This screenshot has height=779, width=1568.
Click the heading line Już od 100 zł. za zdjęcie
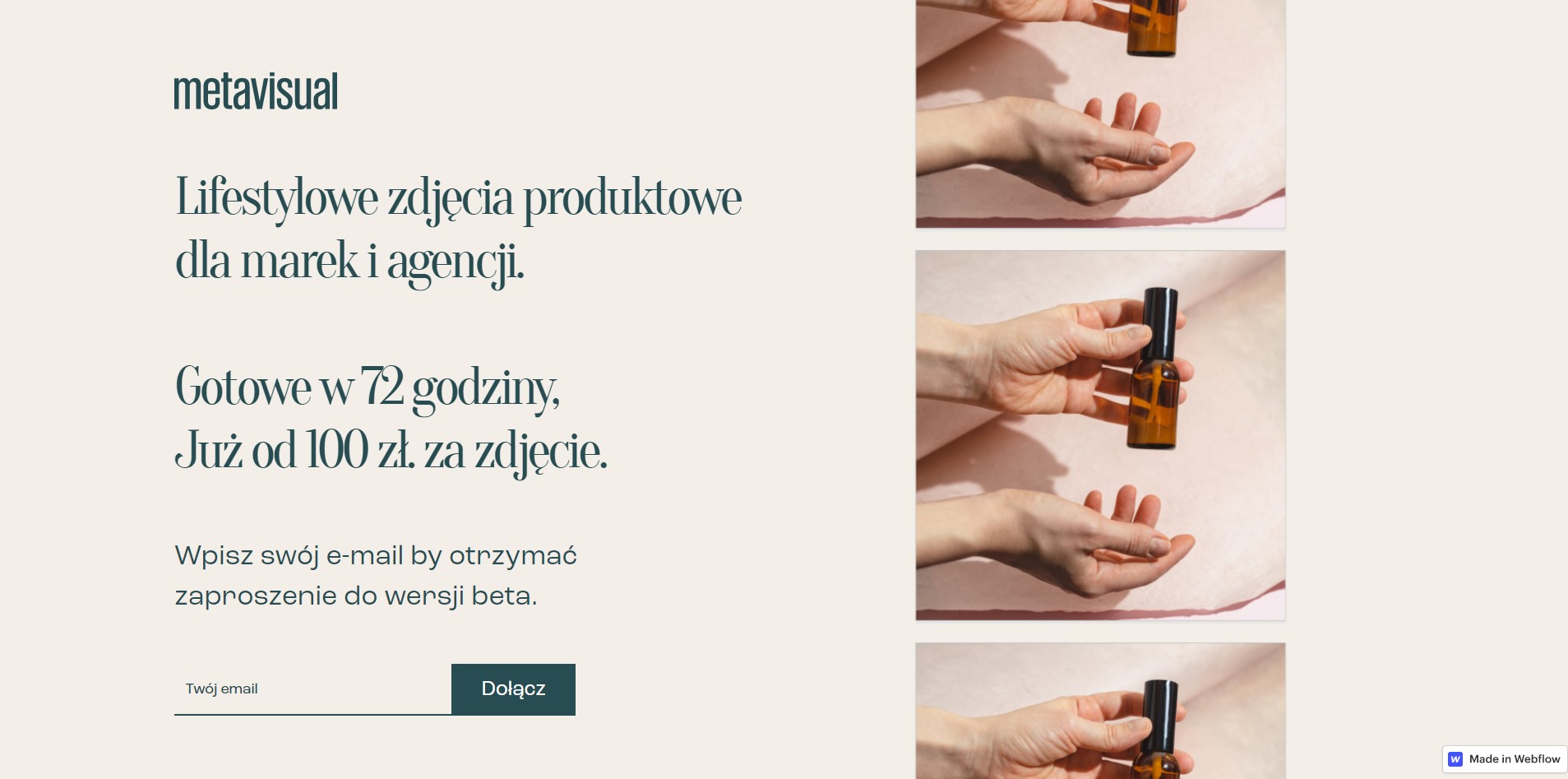[x=391, y=451]
